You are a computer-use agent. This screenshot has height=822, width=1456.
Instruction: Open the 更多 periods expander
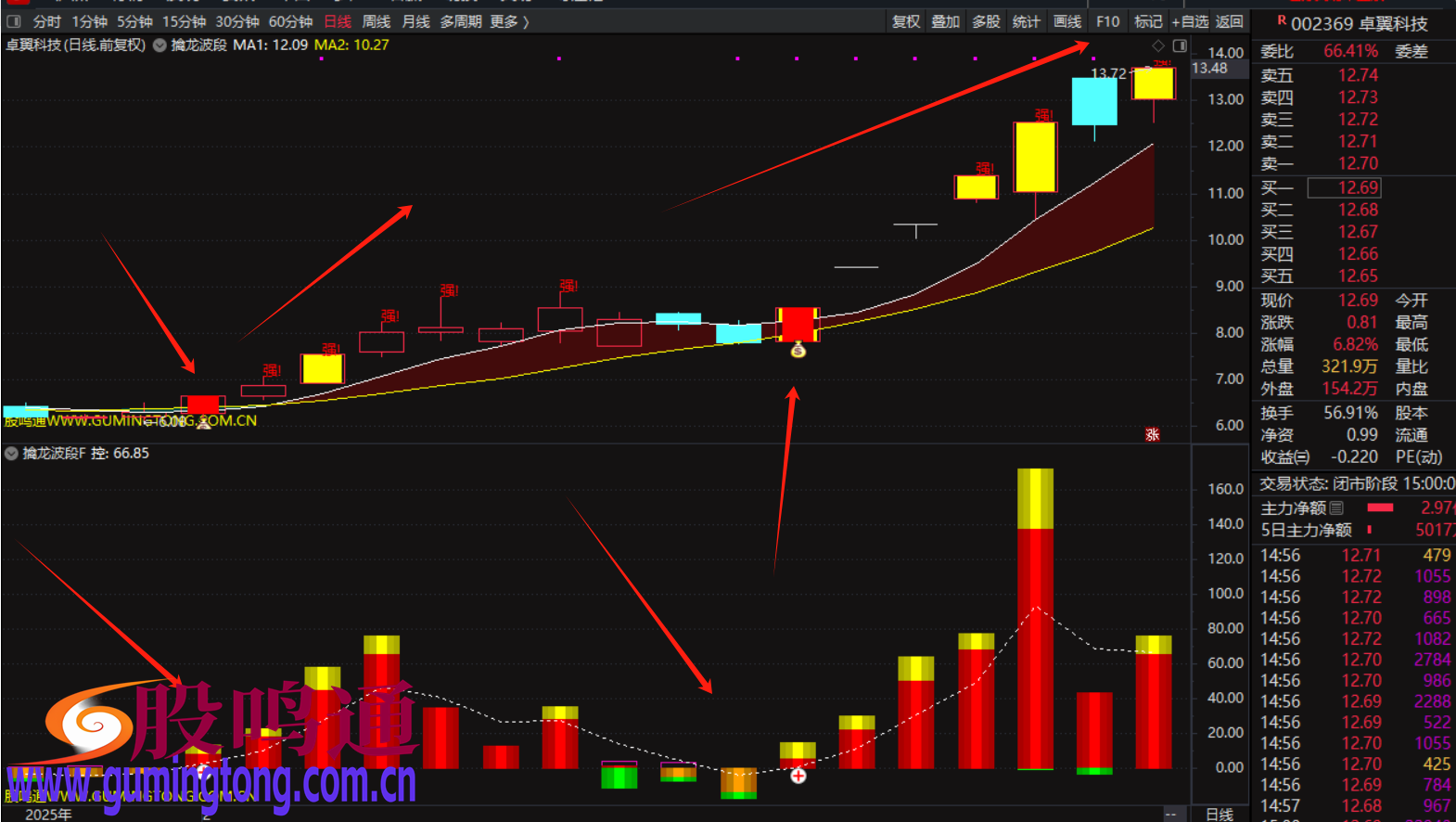pos(509,21)
